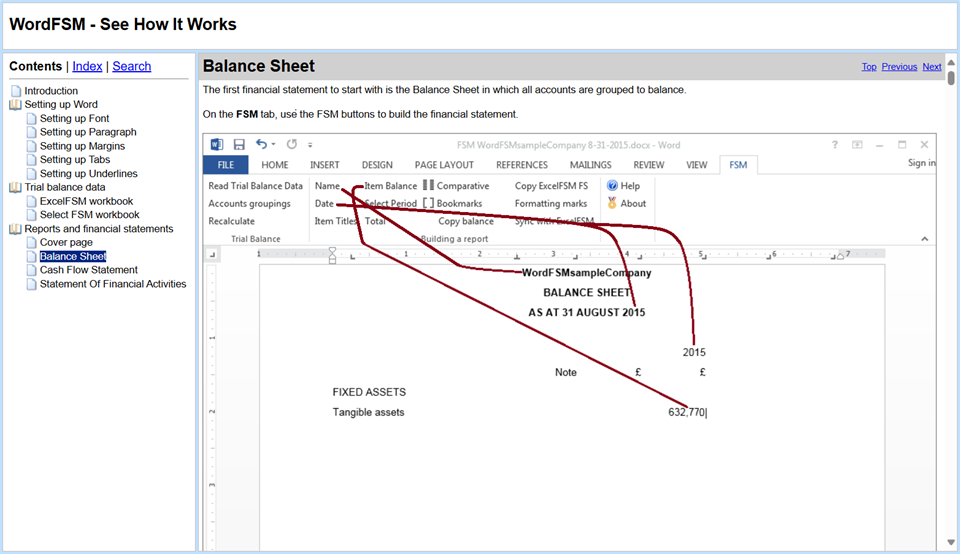Click the Save icon in the Word quick access toolbar
The image size is (960, 554).
239,144
